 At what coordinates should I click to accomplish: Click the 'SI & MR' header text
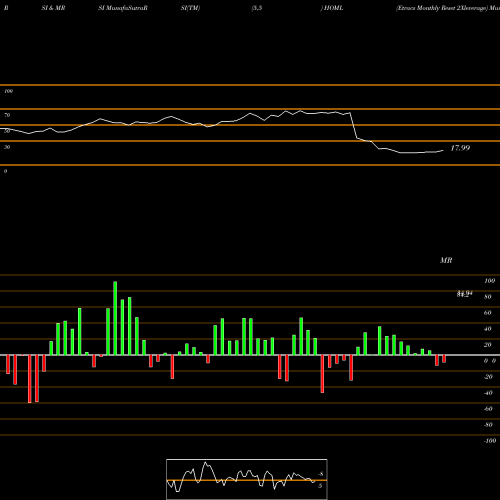point(53,8)
